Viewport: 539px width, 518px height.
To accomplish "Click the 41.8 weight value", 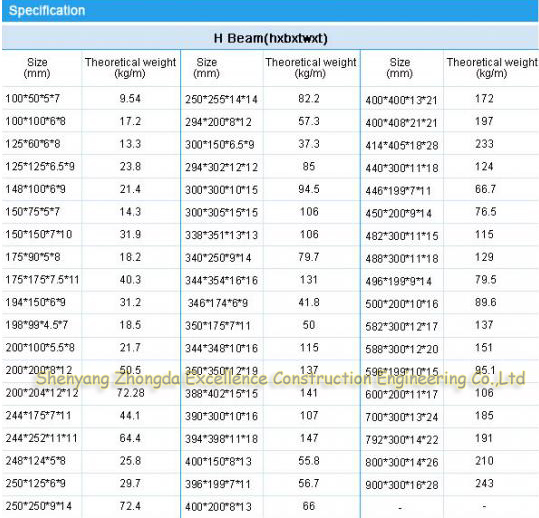I will [x=309, y=302].
